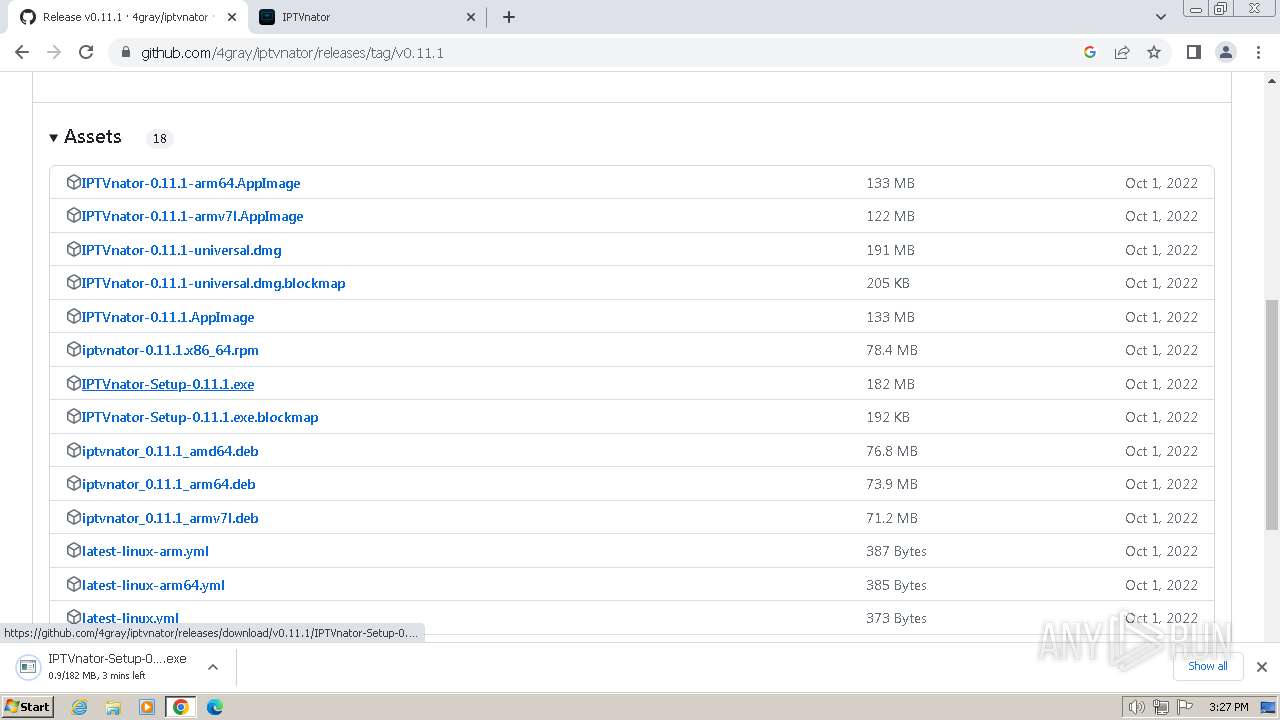Screen dimensions: 1280x720
Task: Open network icon in system tray
Action: [x=1160, y=707]
